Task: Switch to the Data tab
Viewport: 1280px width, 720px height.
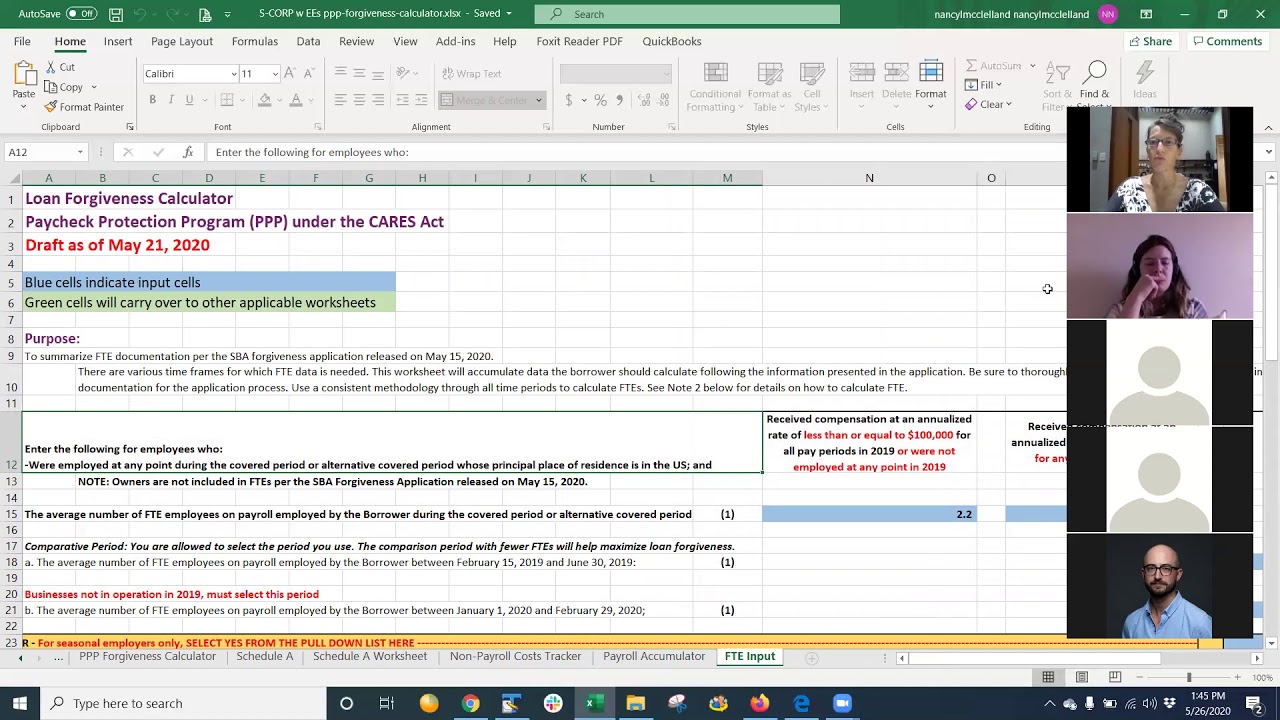Action: 308,41
